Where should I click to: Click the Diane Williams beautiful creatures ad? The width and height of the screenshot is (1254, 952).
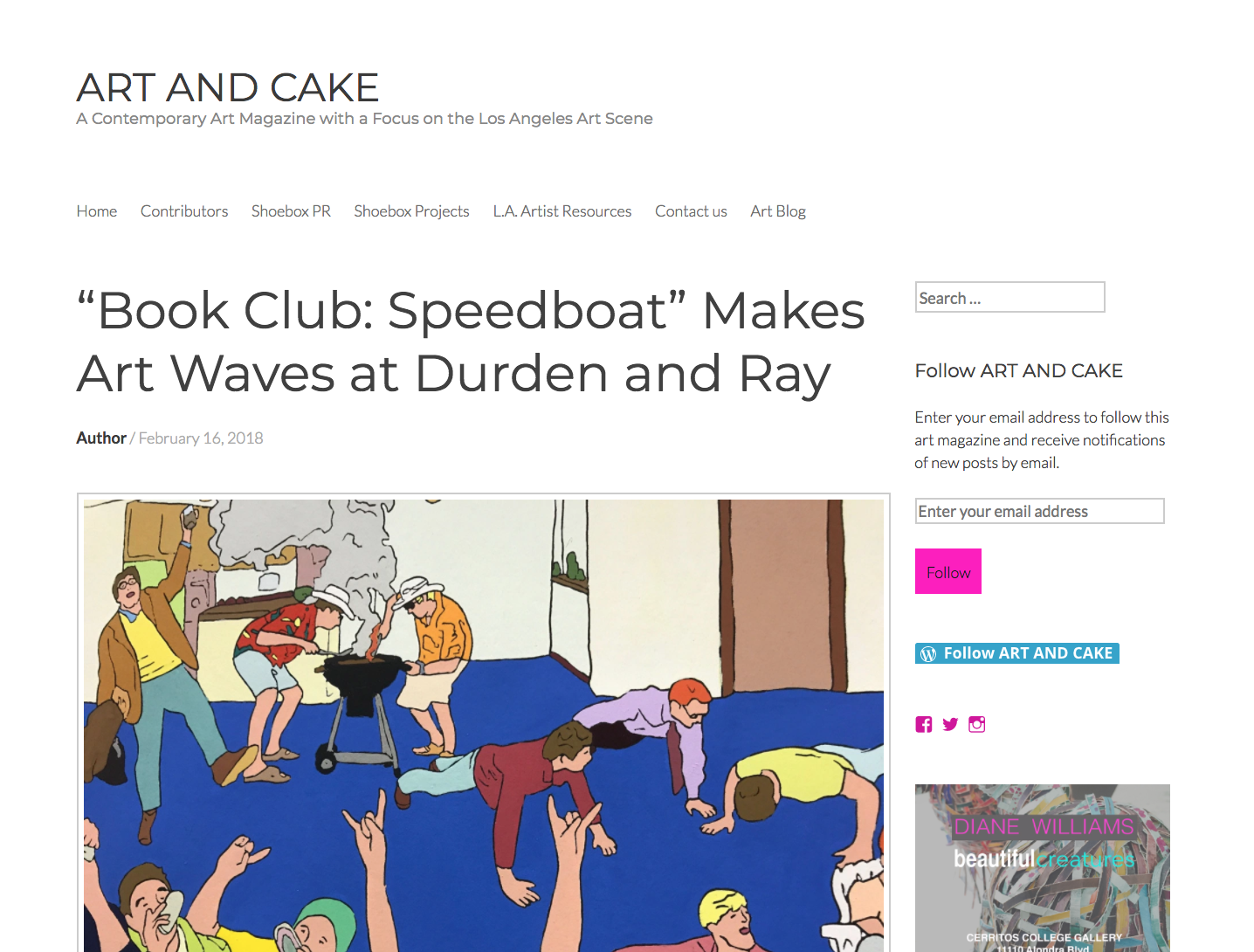[x=1043, y=868]
